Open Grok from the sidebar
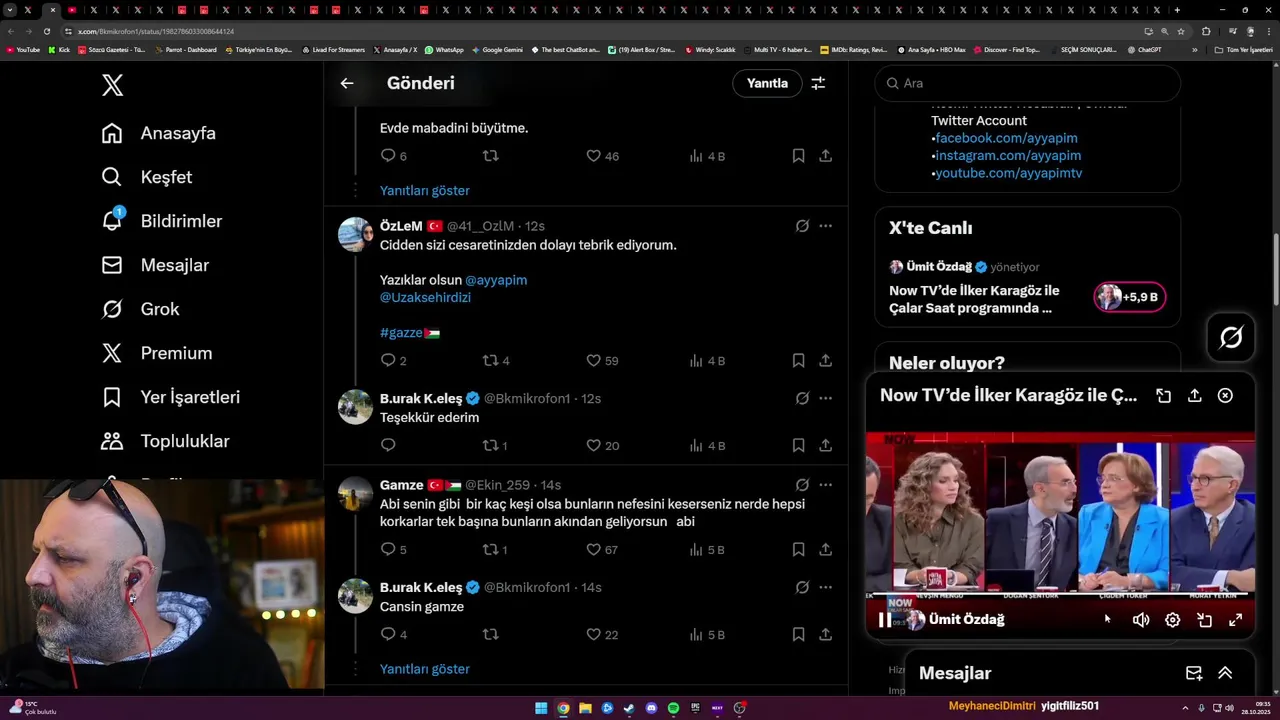 [140, 309]
